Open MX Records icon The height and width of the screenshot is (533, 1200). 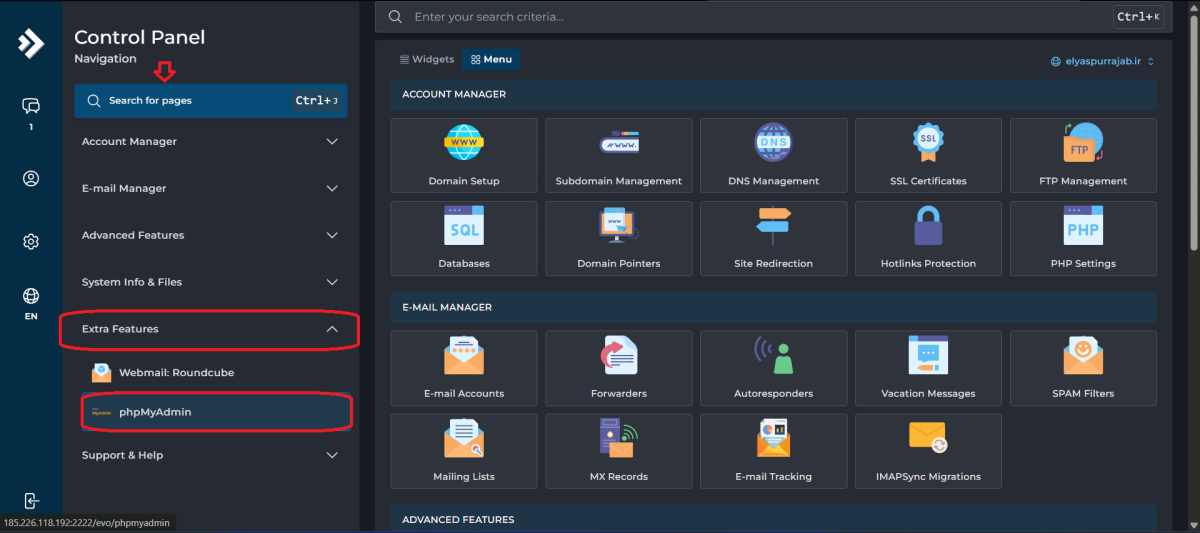coord(618,439)
